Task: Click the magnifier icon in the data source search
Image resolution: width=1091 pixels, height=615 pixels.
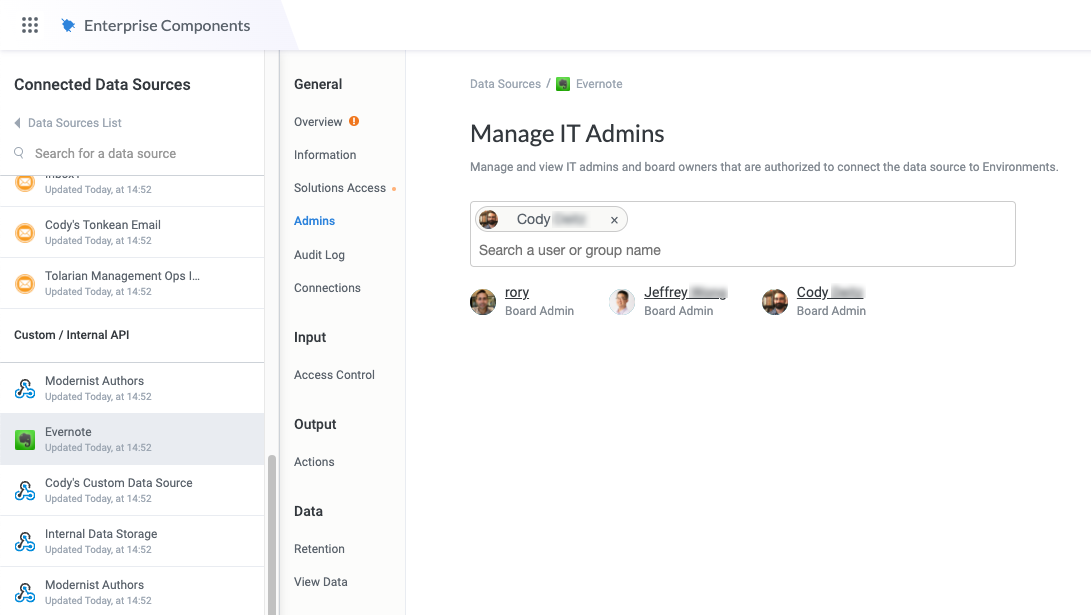Action: tap(20, 153)
